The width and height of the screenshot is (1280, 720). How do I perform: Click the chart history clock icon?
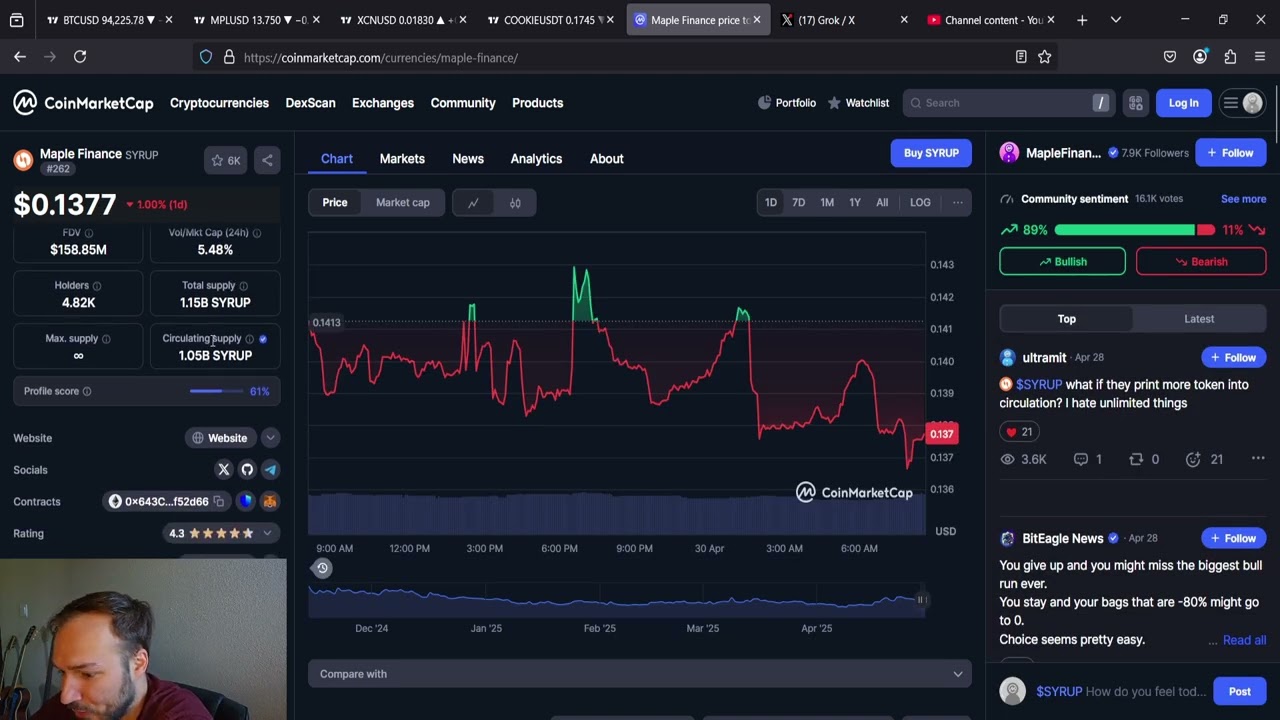click(x=322, y=568)
